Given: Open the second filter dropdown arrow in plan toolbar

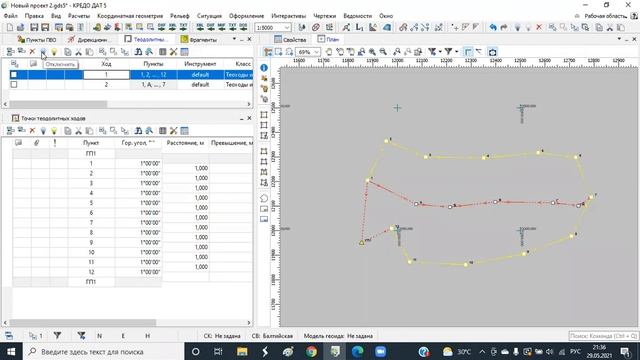Looking at the screenshot, I should (456, 52).
